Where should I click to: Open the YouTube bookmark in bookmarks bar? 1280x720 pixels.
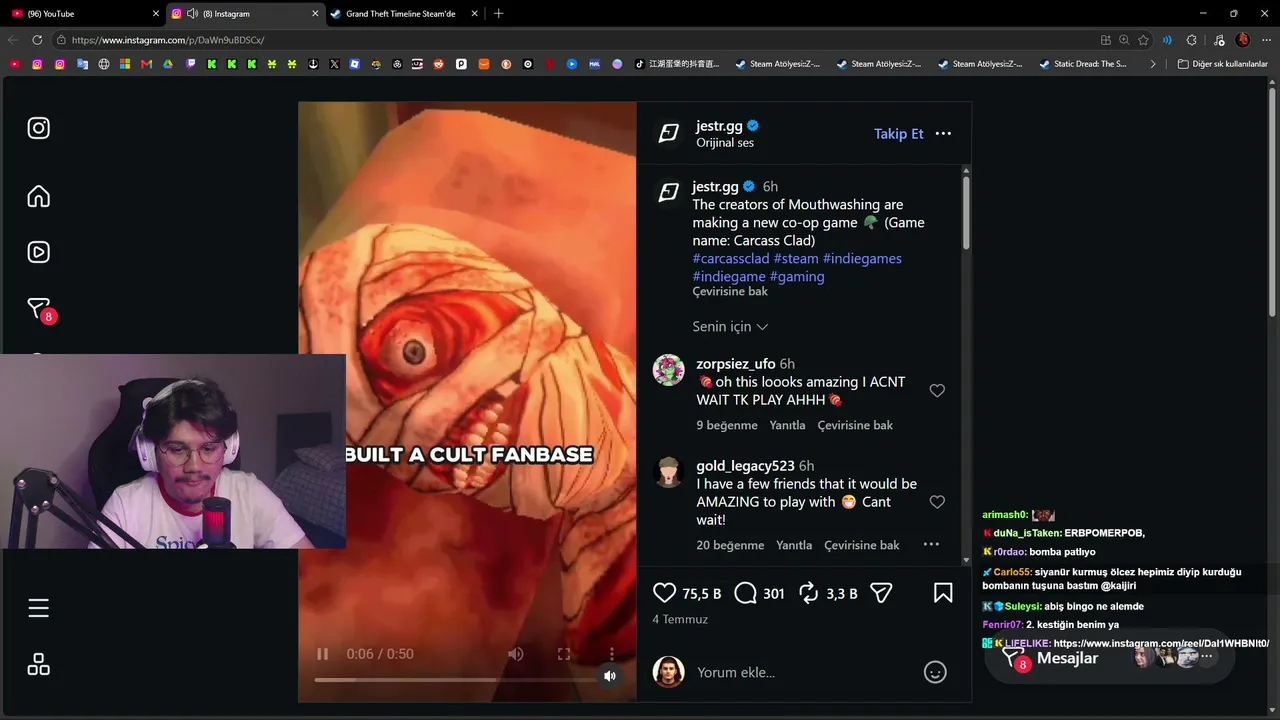tap(14, 64)
